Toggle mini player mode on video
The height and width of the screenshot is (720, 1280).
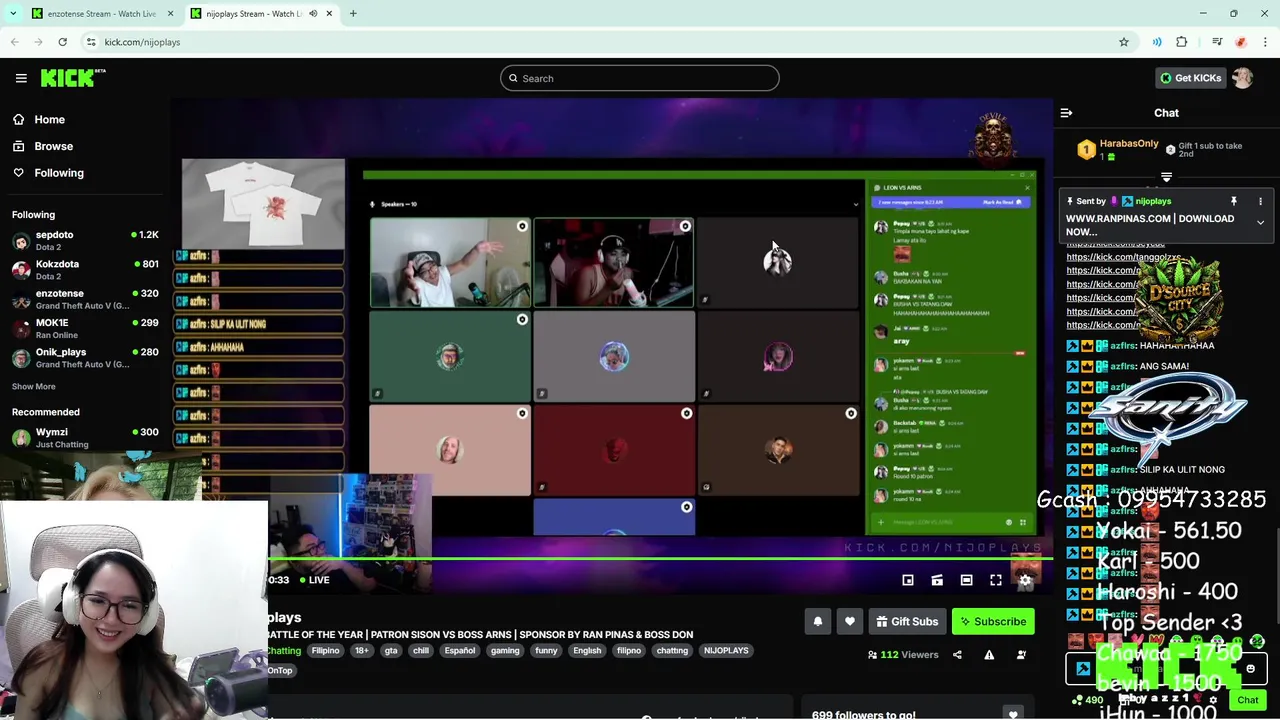[x=908, y=580]
